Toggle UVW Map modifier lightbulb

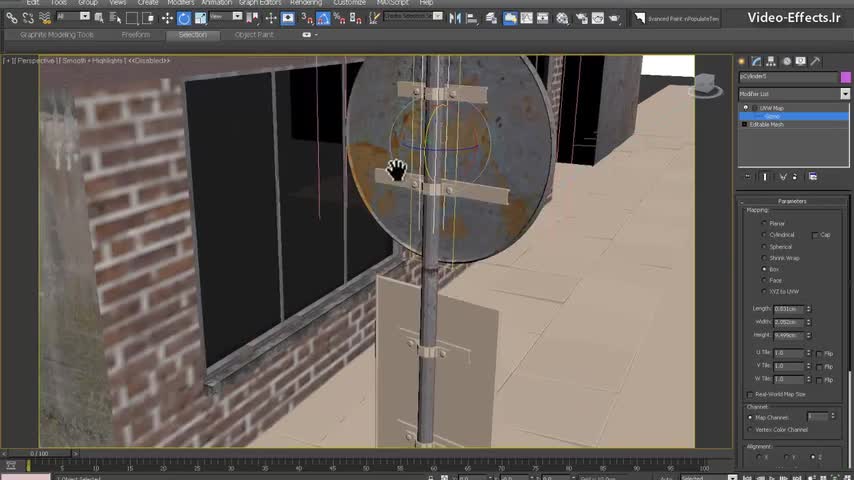746,108
